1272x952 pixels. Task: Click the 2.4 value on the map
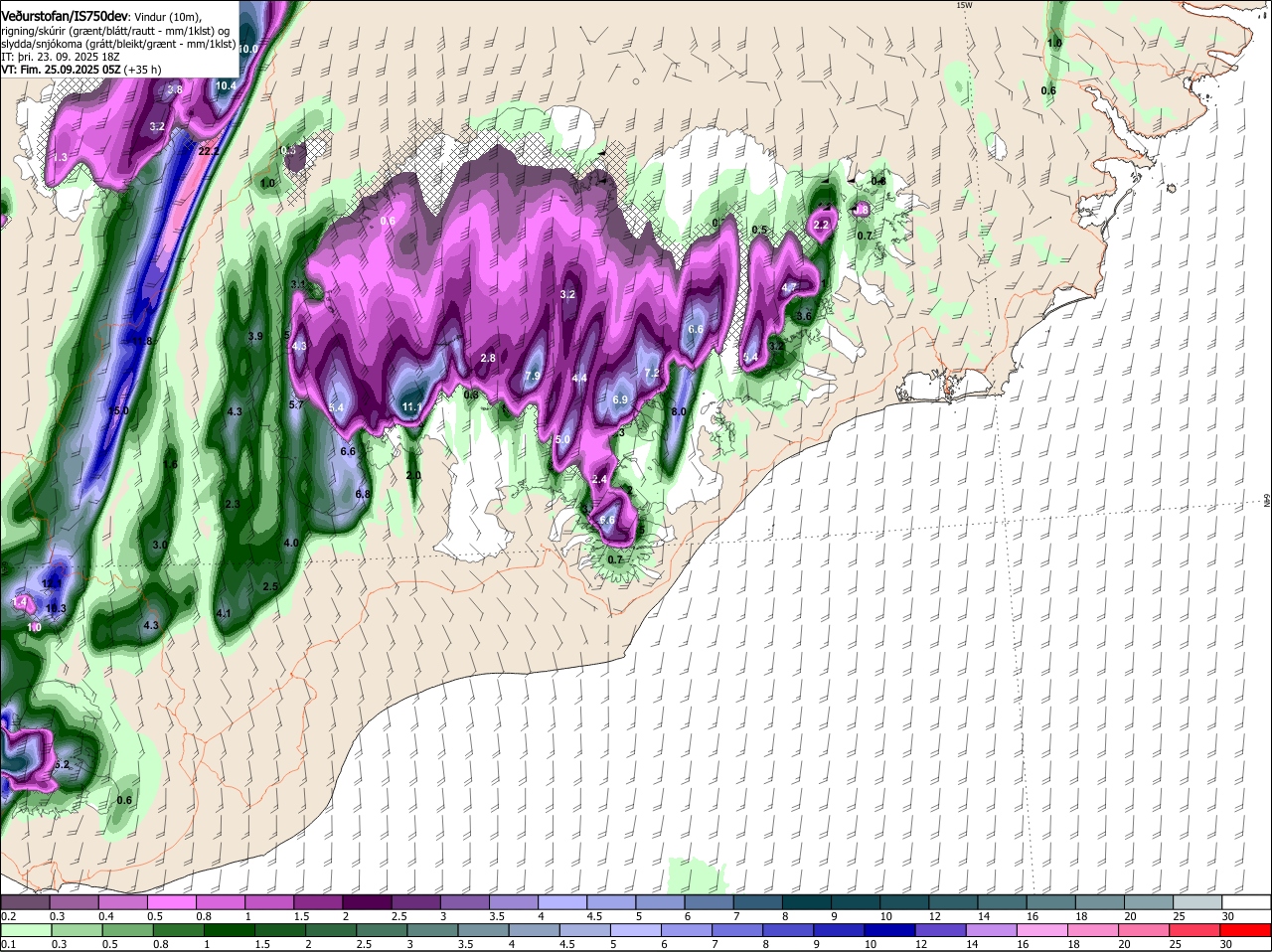tap(599, 479)
